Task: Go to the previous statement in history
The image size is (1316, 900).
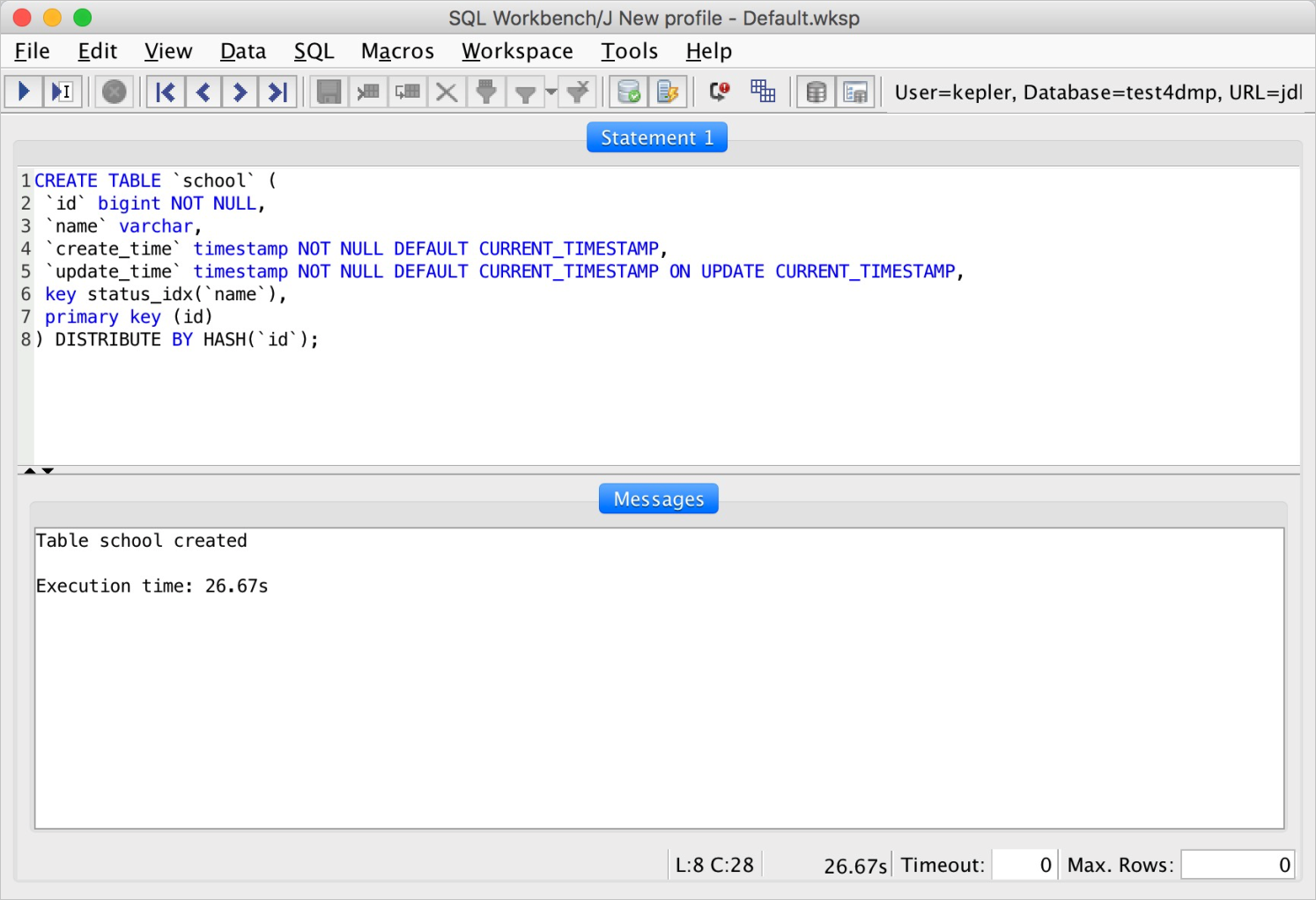Action: (203, 92)
